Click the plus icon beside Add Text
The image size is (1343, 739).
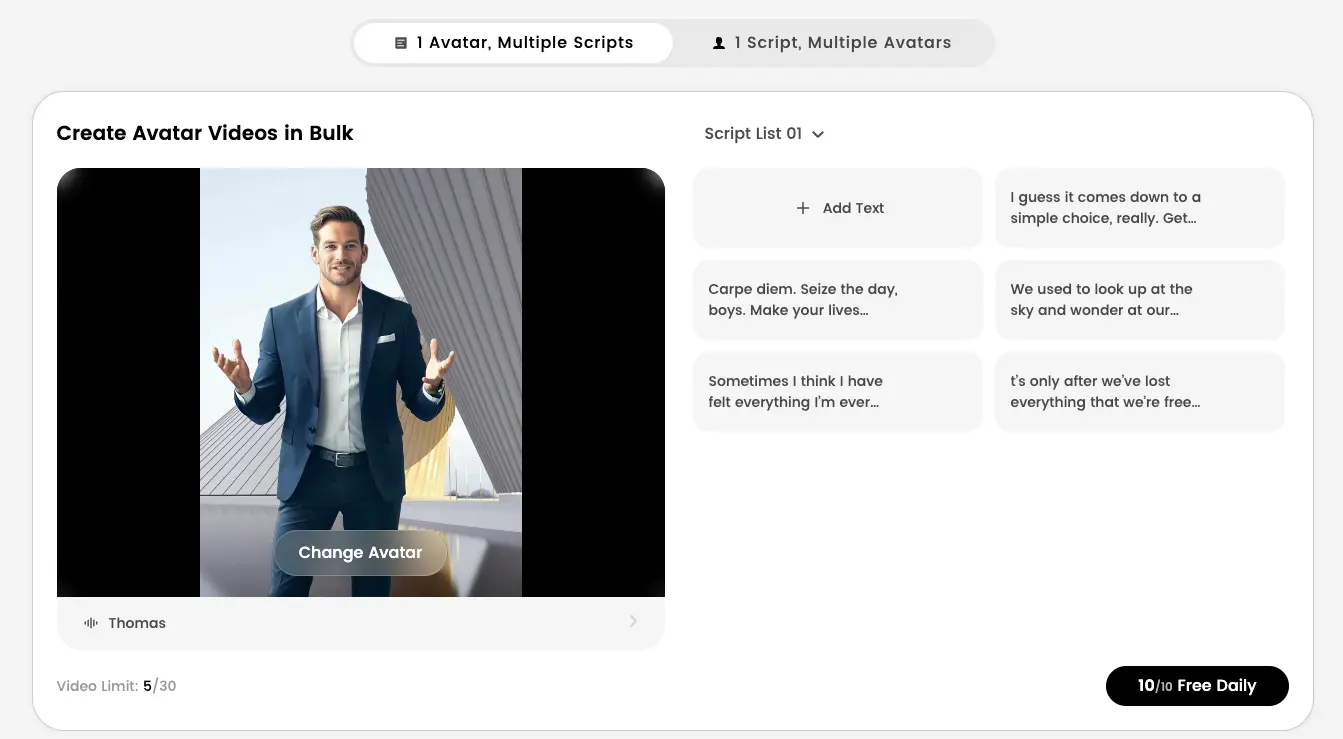pos(802,208)
